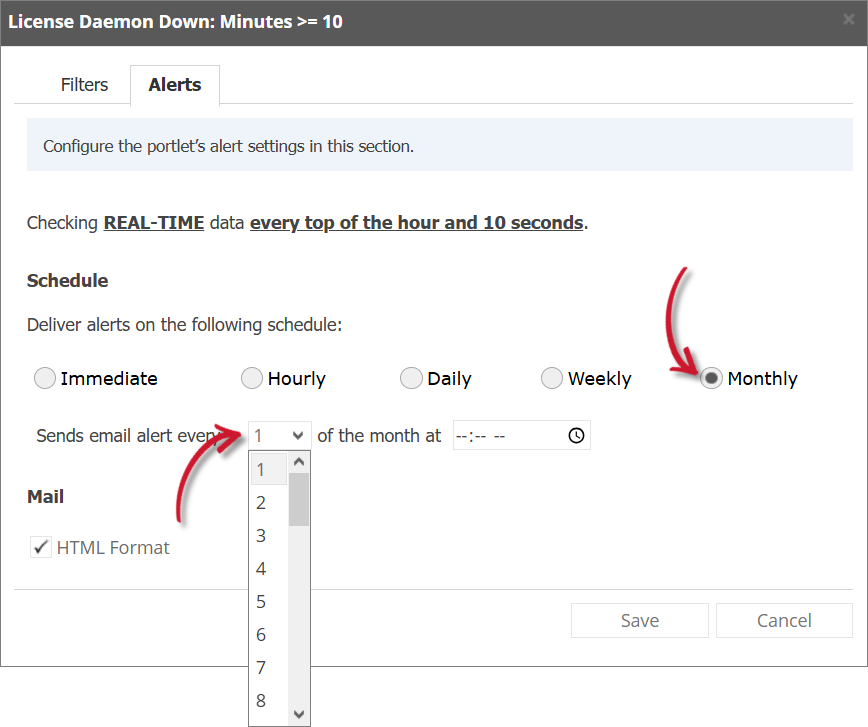Screen dimensions: 868x727
Task: Select the Immediate delivery schedule
Action: point(44,378)
